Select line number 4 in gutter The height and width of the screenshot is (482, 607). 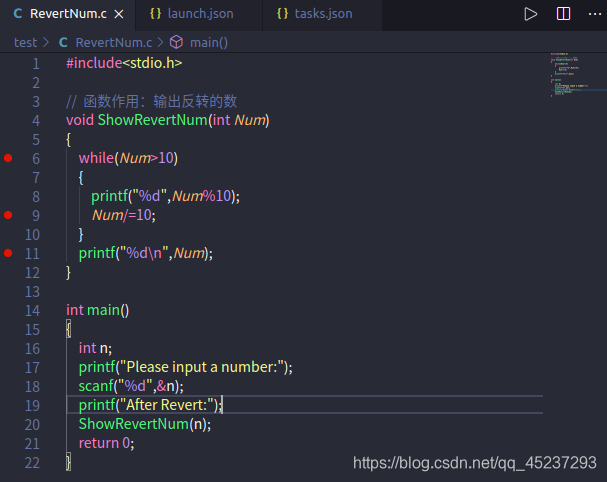[36, 120]
